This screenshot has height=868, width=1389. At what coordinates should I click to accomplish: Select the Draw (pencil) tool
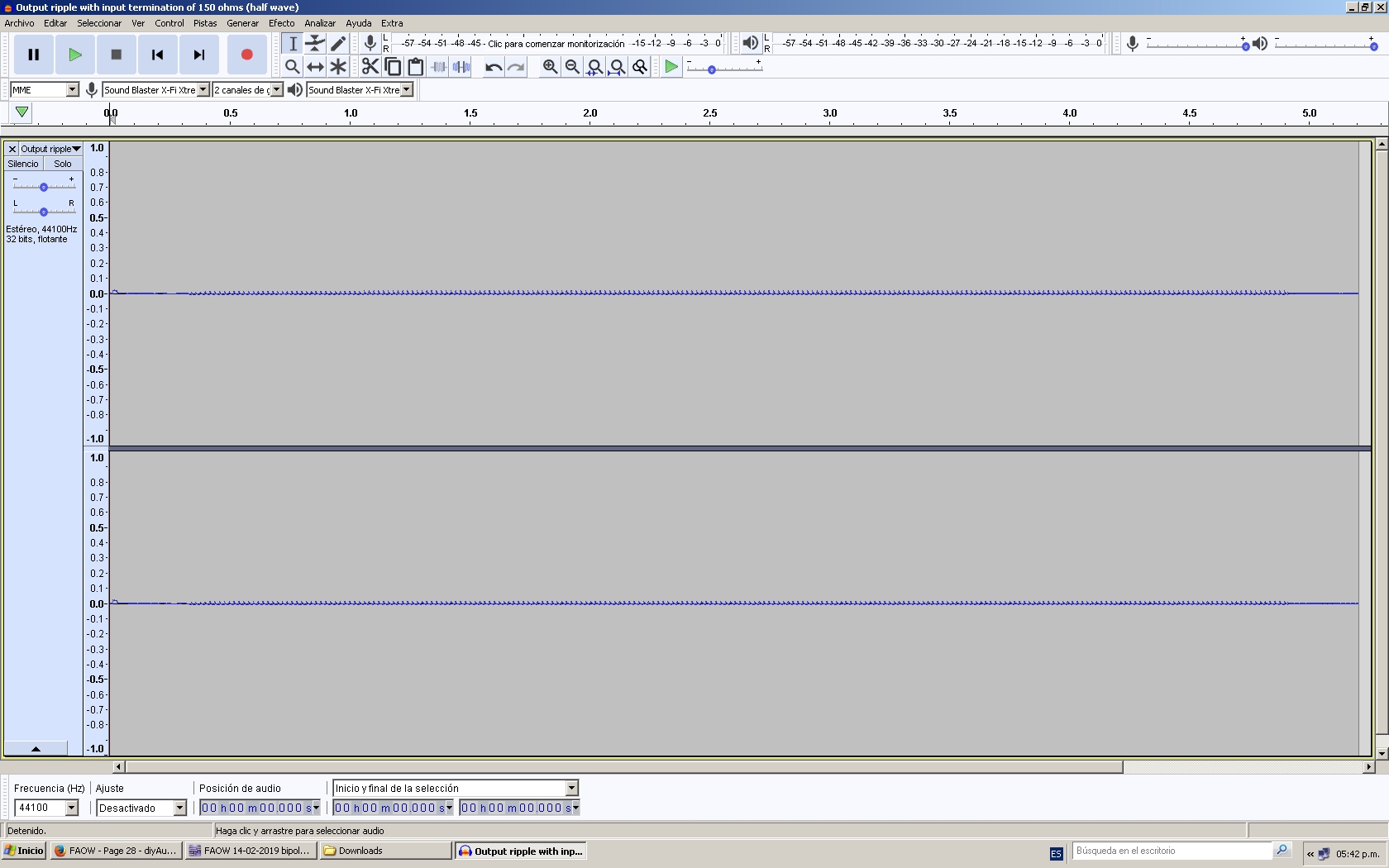click(338, 43)
